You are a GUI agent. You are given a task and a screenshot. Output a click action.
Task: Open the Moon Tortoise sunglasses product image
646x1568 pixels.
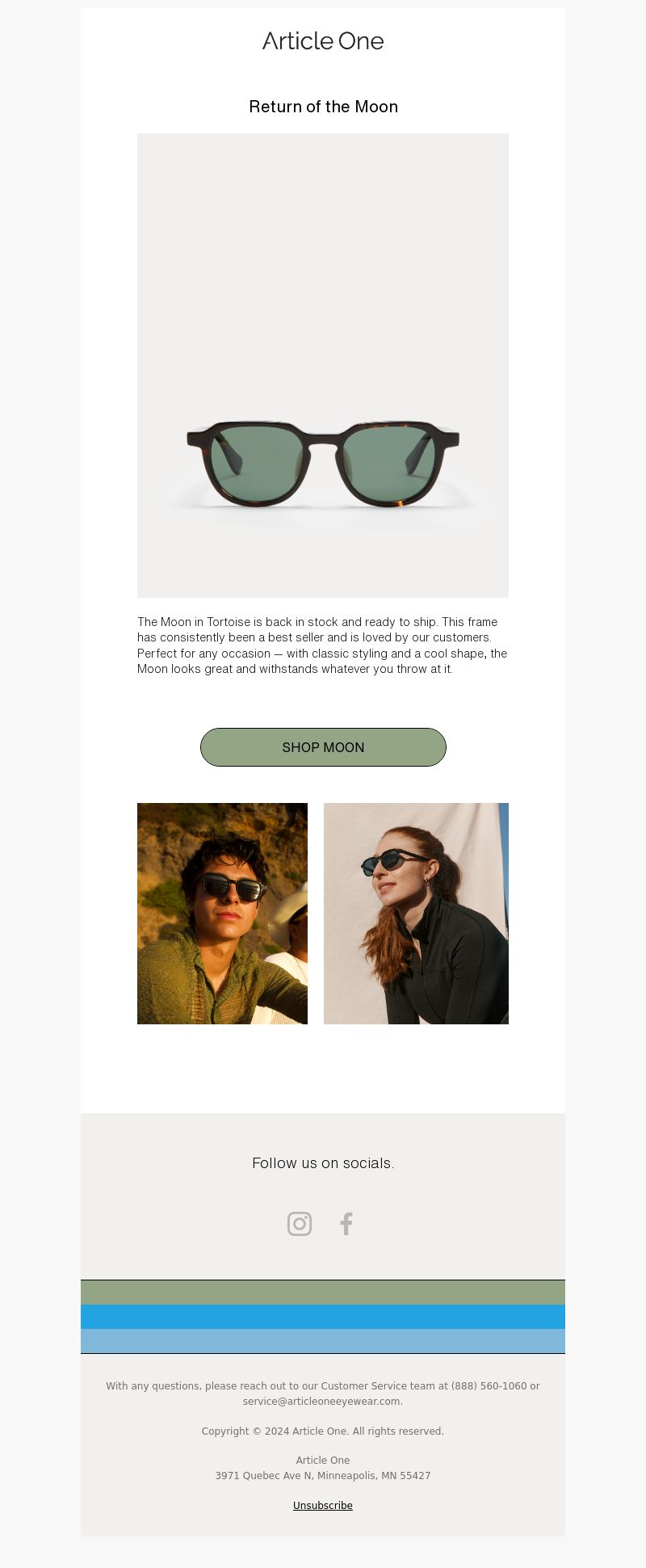[x=323, y=365]
